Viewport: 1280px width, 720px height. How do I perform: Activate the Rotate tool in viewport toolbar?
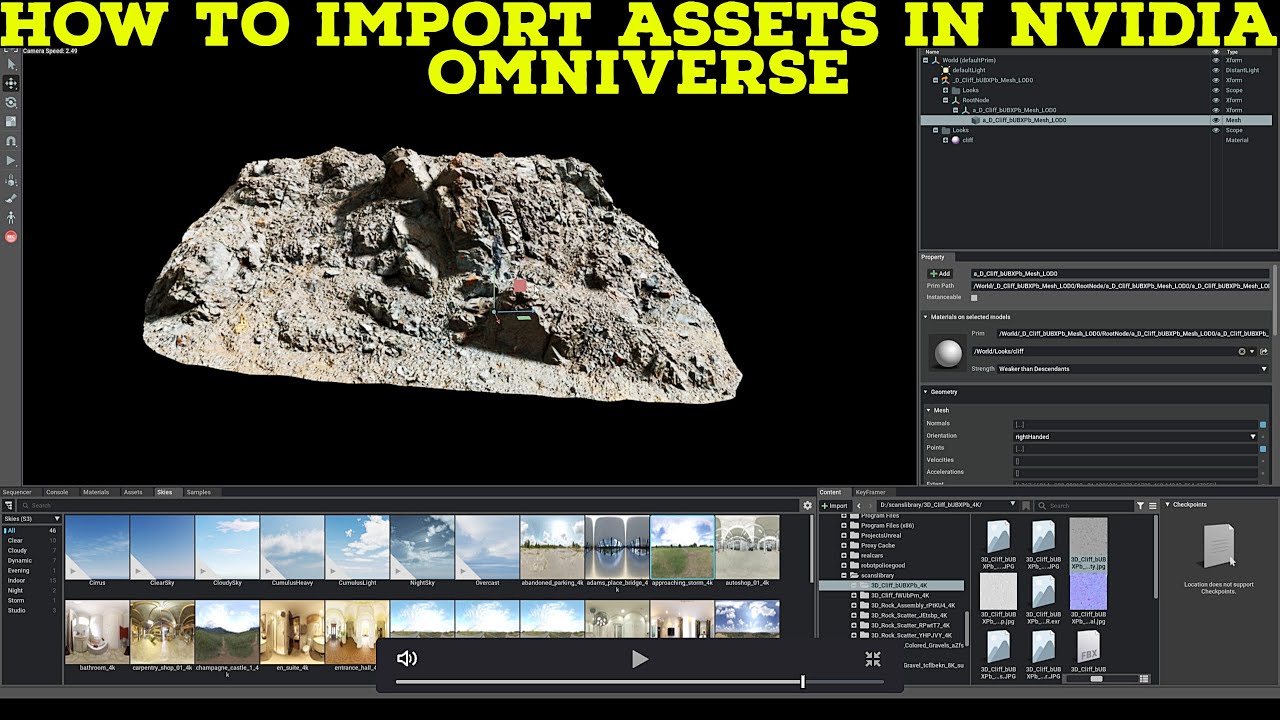pos(11,102)
